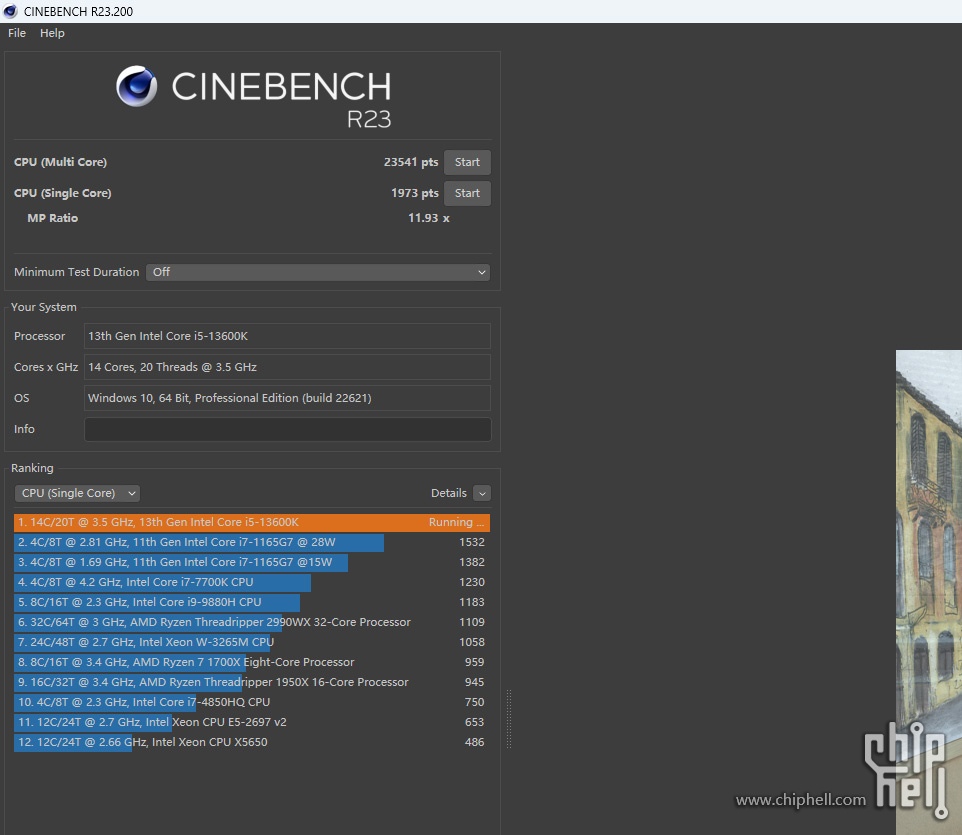Open the File menu
The width and height of the screenshot is (962, 835).
tap(17, 33)
